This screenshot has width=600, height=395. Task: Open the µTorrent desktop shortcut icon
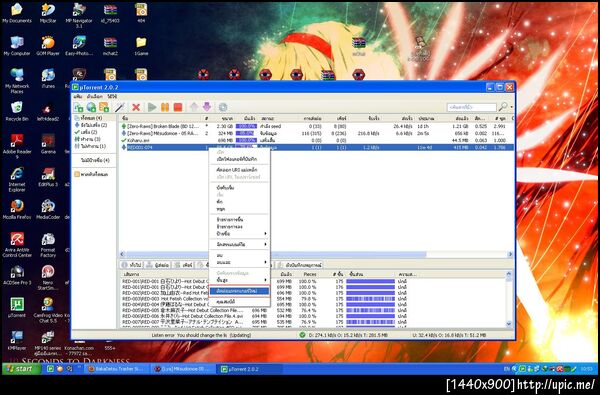tap(17, 307)
